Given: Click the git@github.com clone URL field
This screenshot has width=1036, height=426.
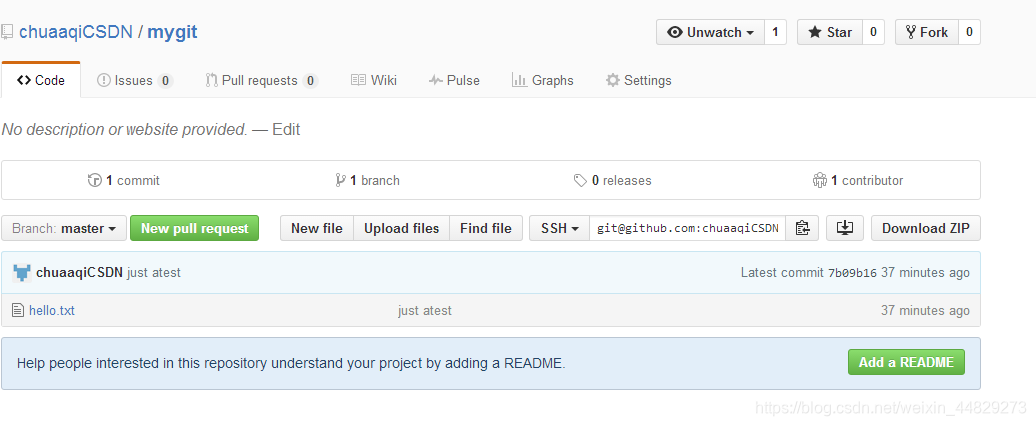Looking at the screenshot, I should [x=687, y=229].
